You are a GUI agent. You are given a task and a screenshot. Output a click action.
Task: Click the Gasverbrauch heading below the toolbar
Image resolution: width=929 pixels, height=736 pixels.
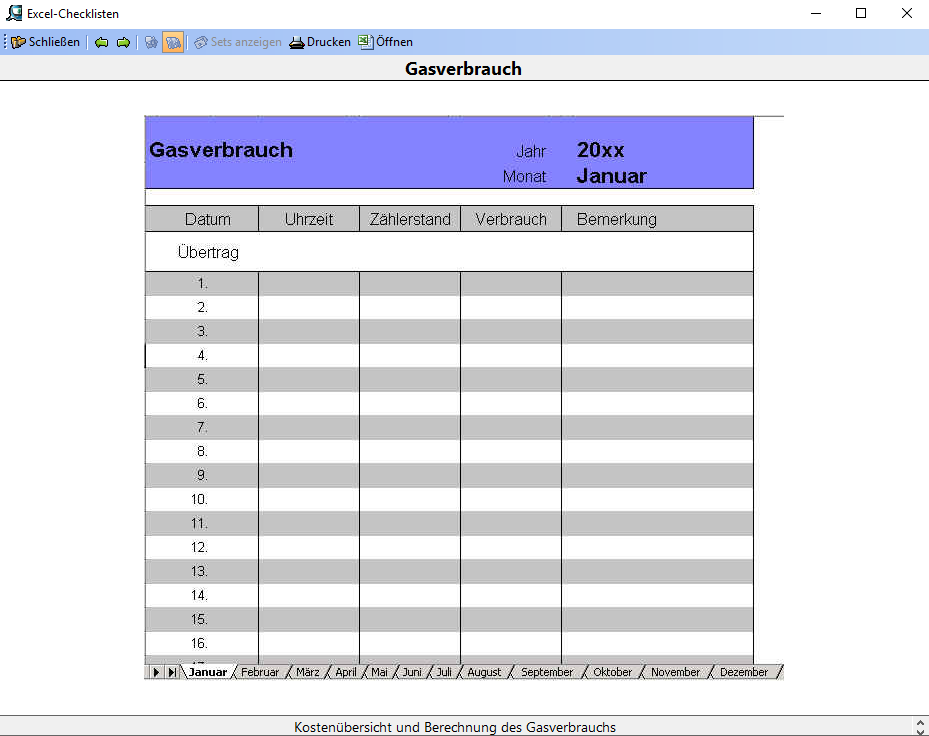[463, 69]
